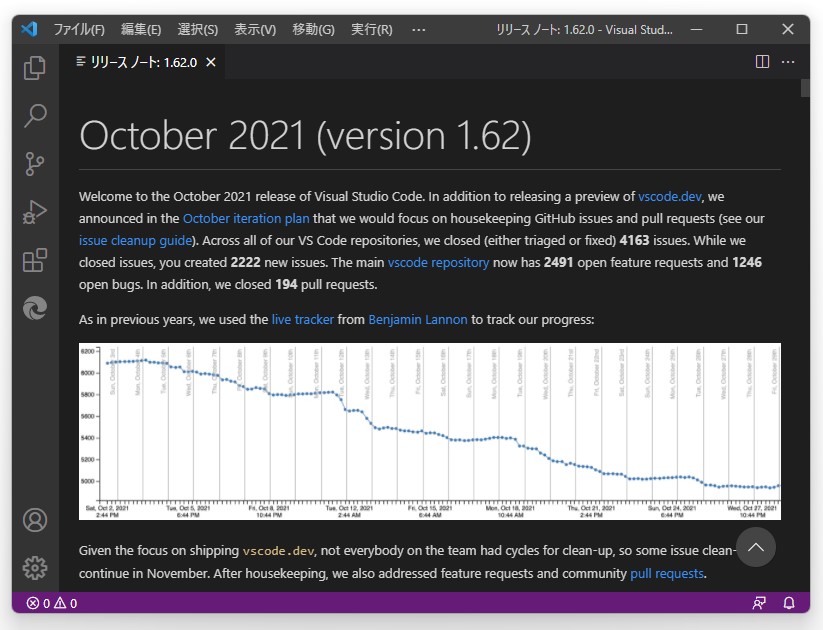Viewport: 823px width, 630px height.
Task: Send feedback using the tweet icon
Action: [x=760, y=604]
